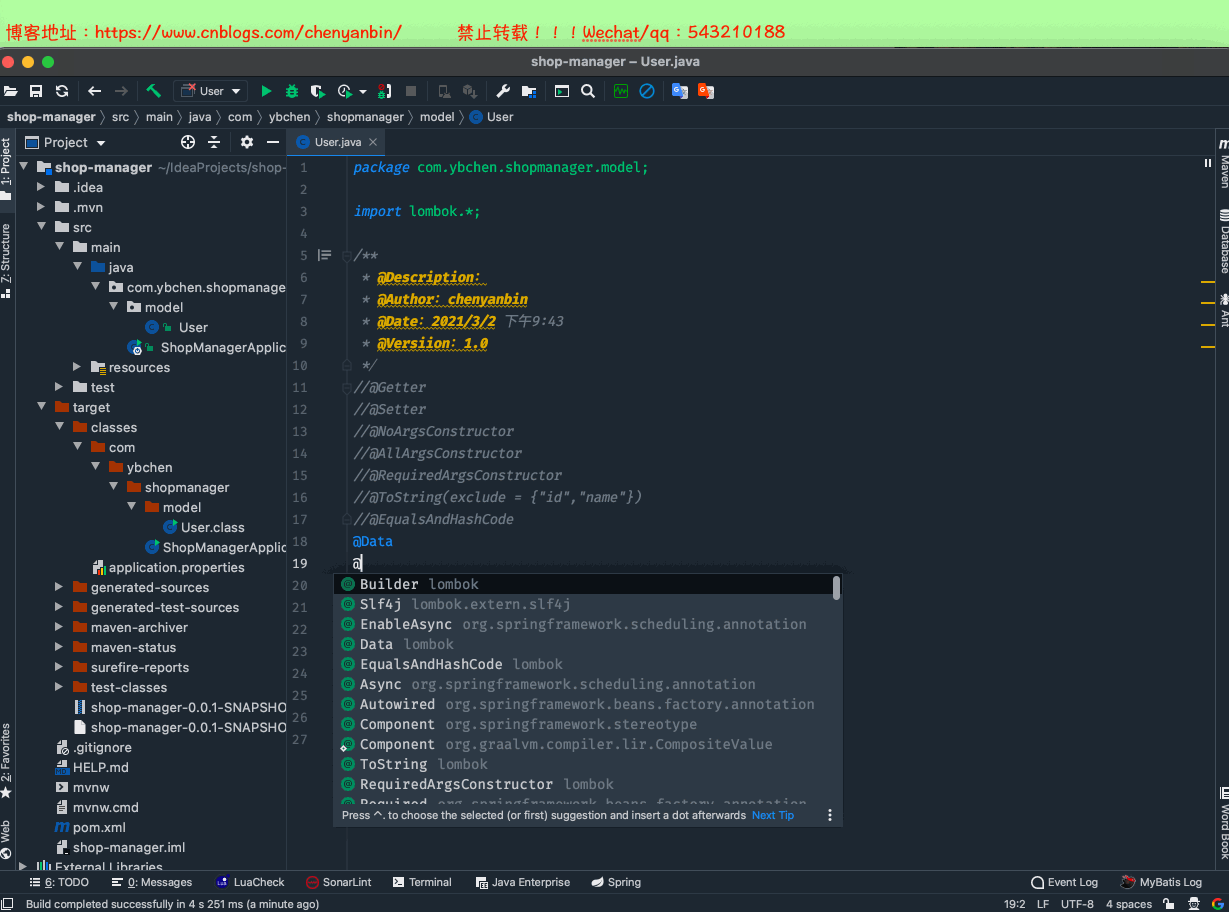Navigate back with the left arrow
1229x912 pixels.
click(95, 91)
